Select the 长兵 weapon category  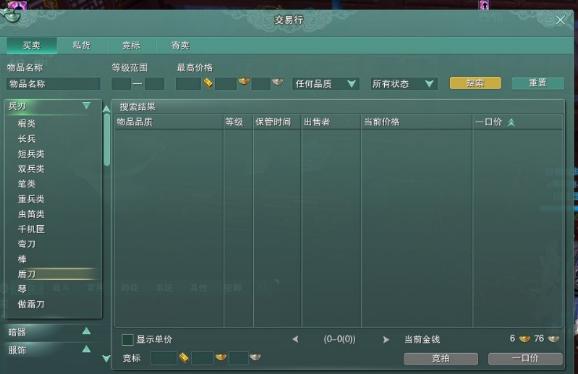tap(27, 139)
